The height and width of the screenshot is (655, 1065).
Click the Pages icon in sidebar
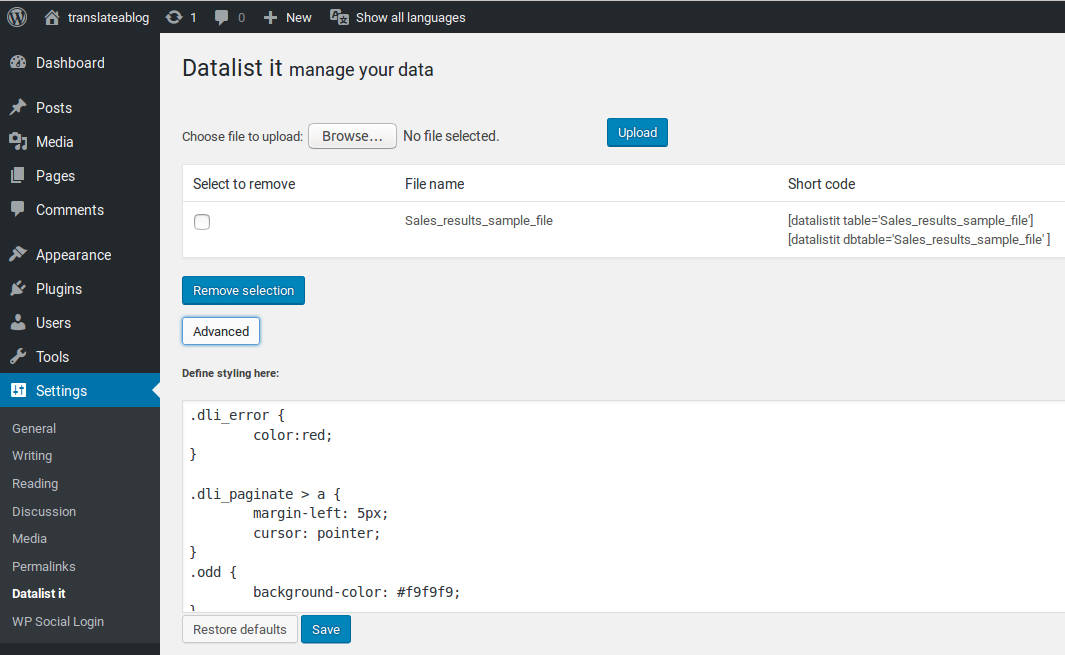click(x=18, y=175)
